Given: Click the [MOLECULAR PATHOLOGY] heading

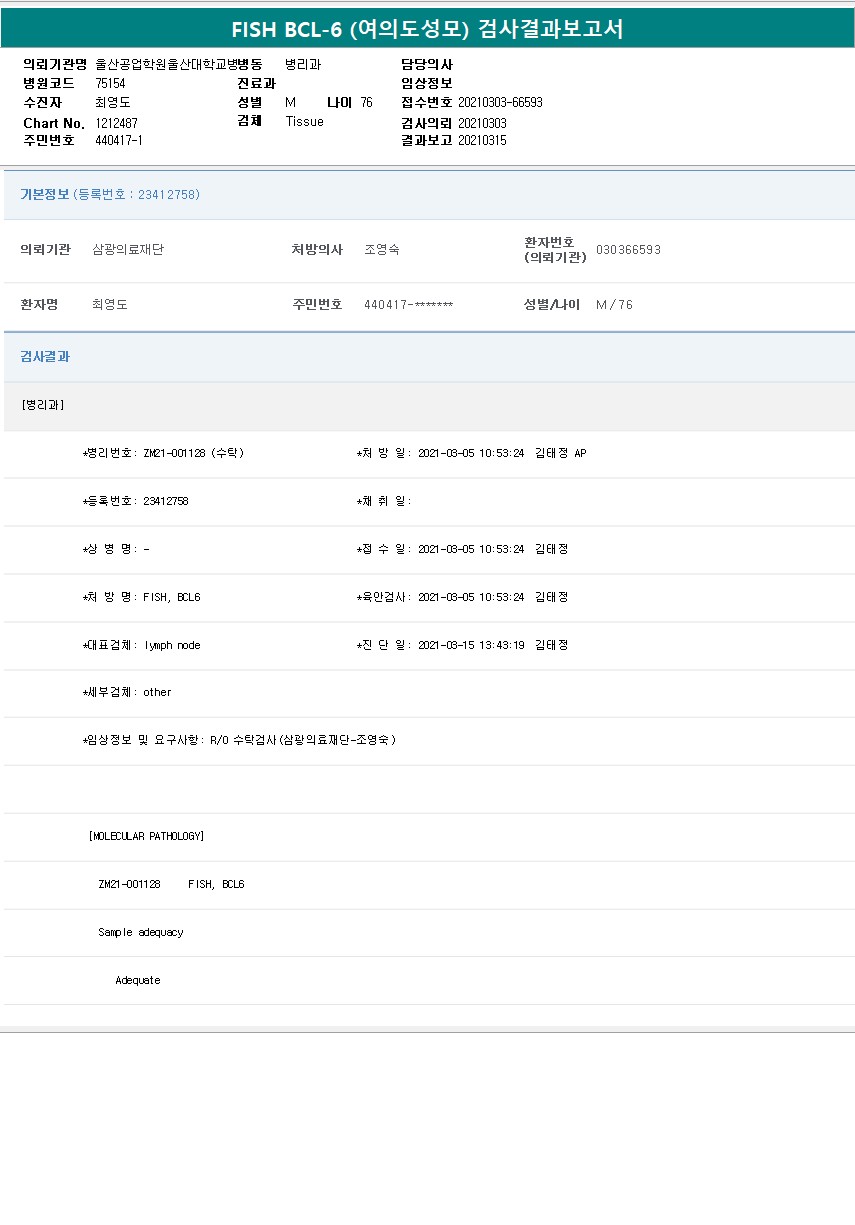Looking at the screenshot, I should tap(146, 836).
